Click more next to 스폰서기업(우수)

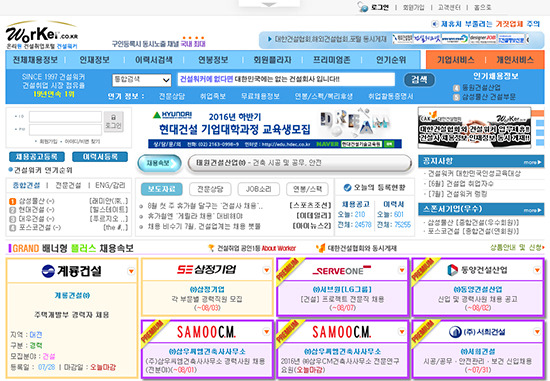coord(532,210)
